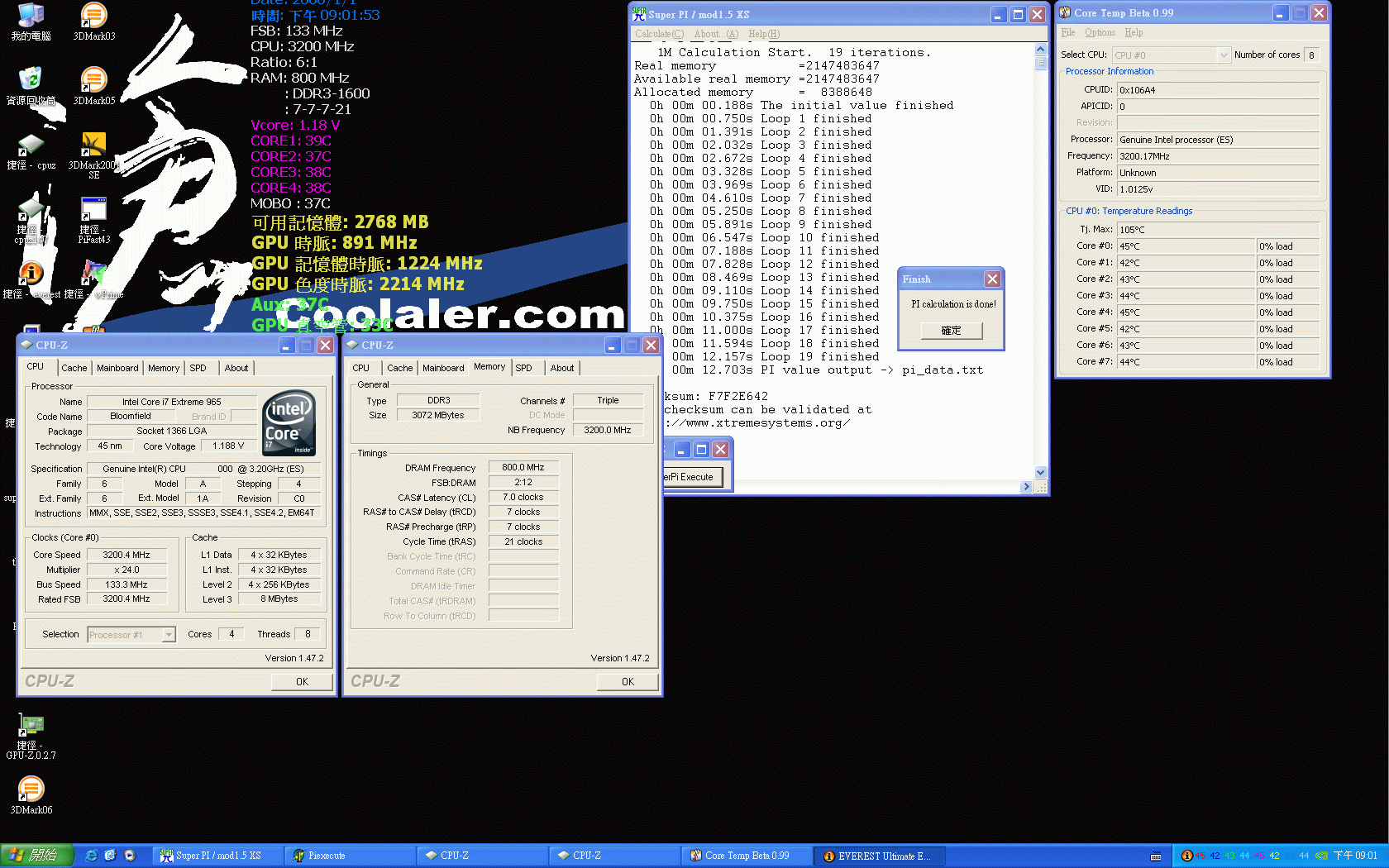This screenshot has width=1389, height=868.
Task: Open the 資源回收筒 recycle bin icon
Action: coord(31,86)
